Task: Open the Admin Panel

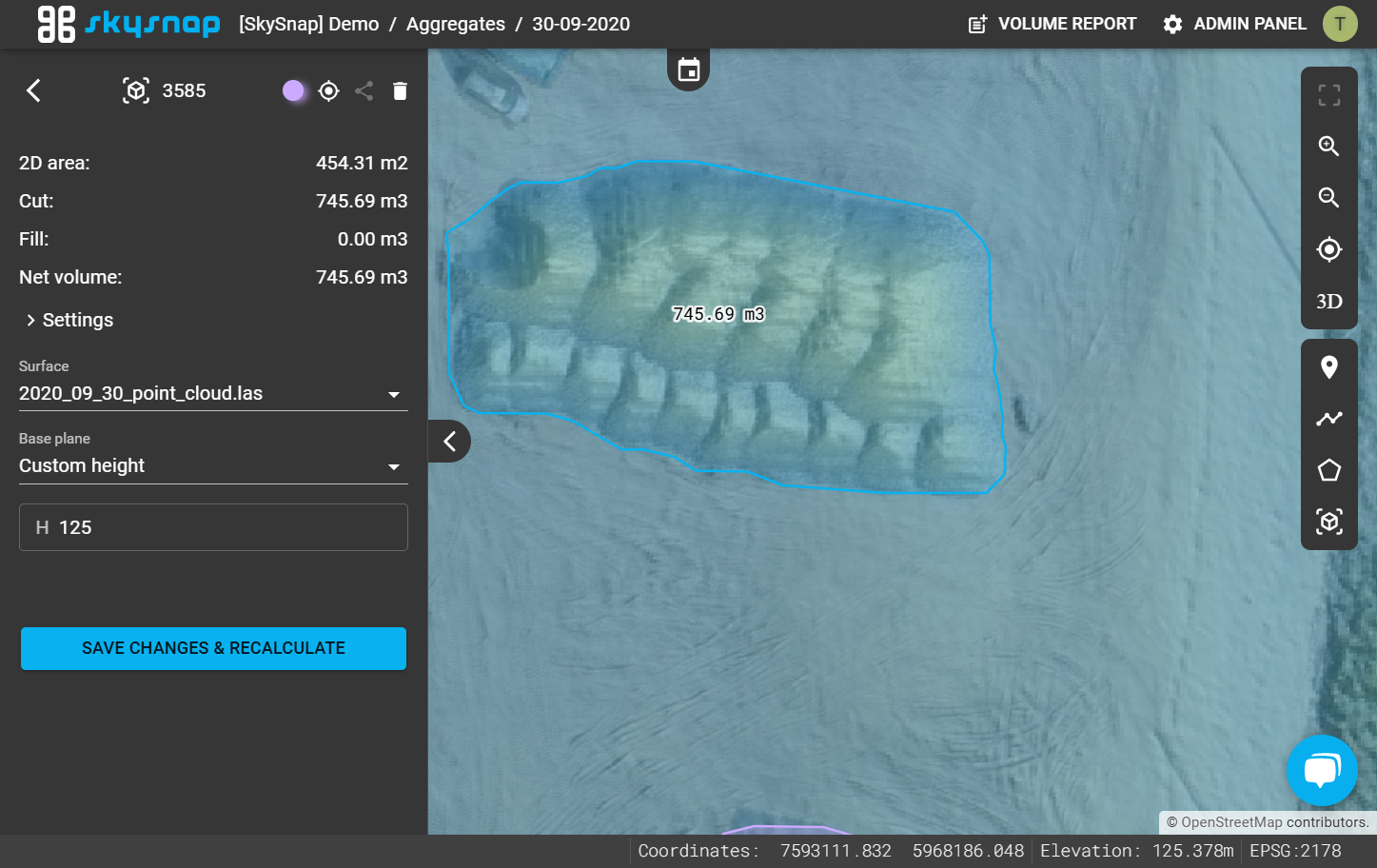Action: tap(1235, 24)
